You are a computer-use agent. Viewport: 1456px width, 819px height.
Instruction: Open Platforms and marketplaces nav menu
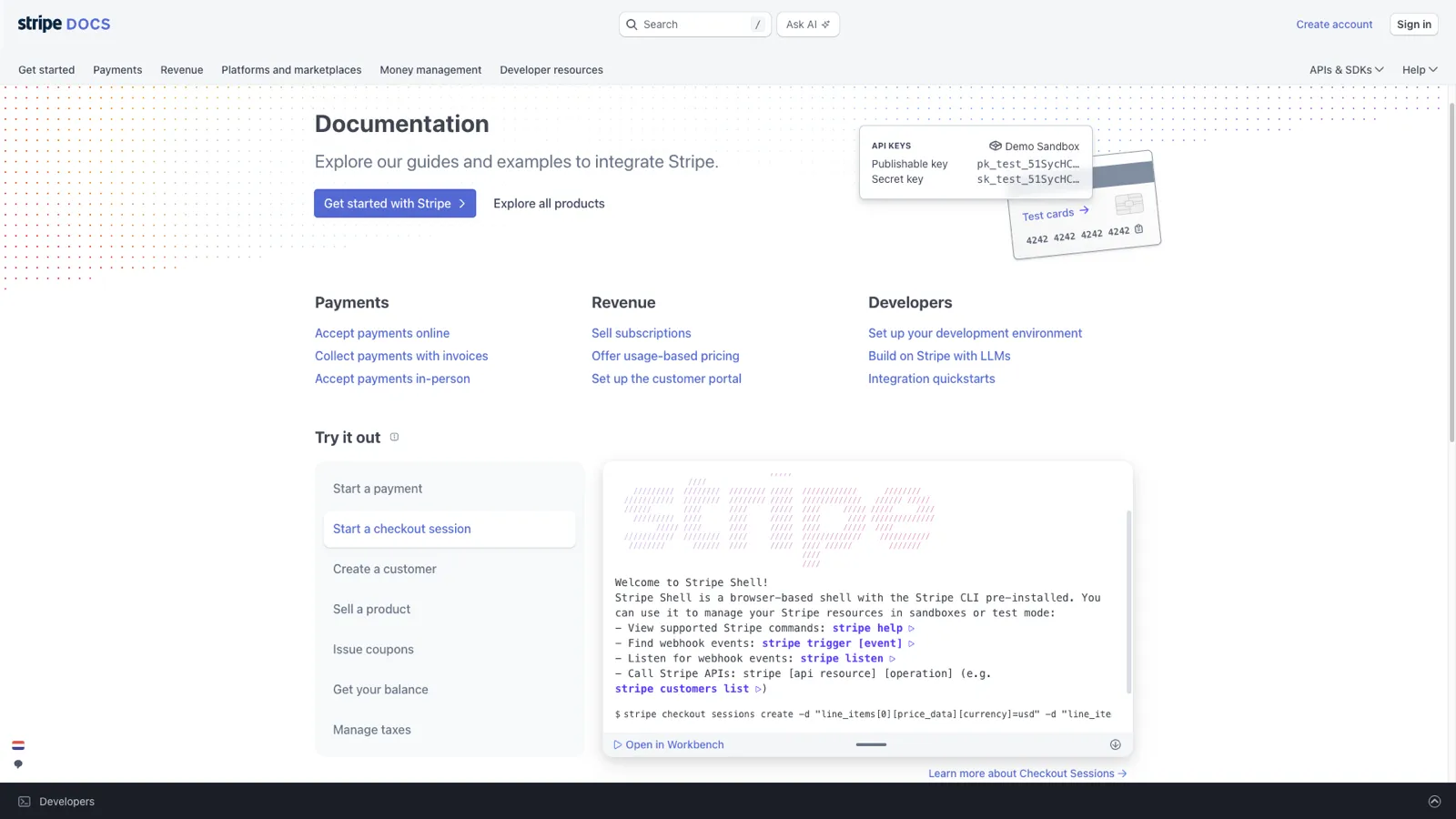click(291, 70)
